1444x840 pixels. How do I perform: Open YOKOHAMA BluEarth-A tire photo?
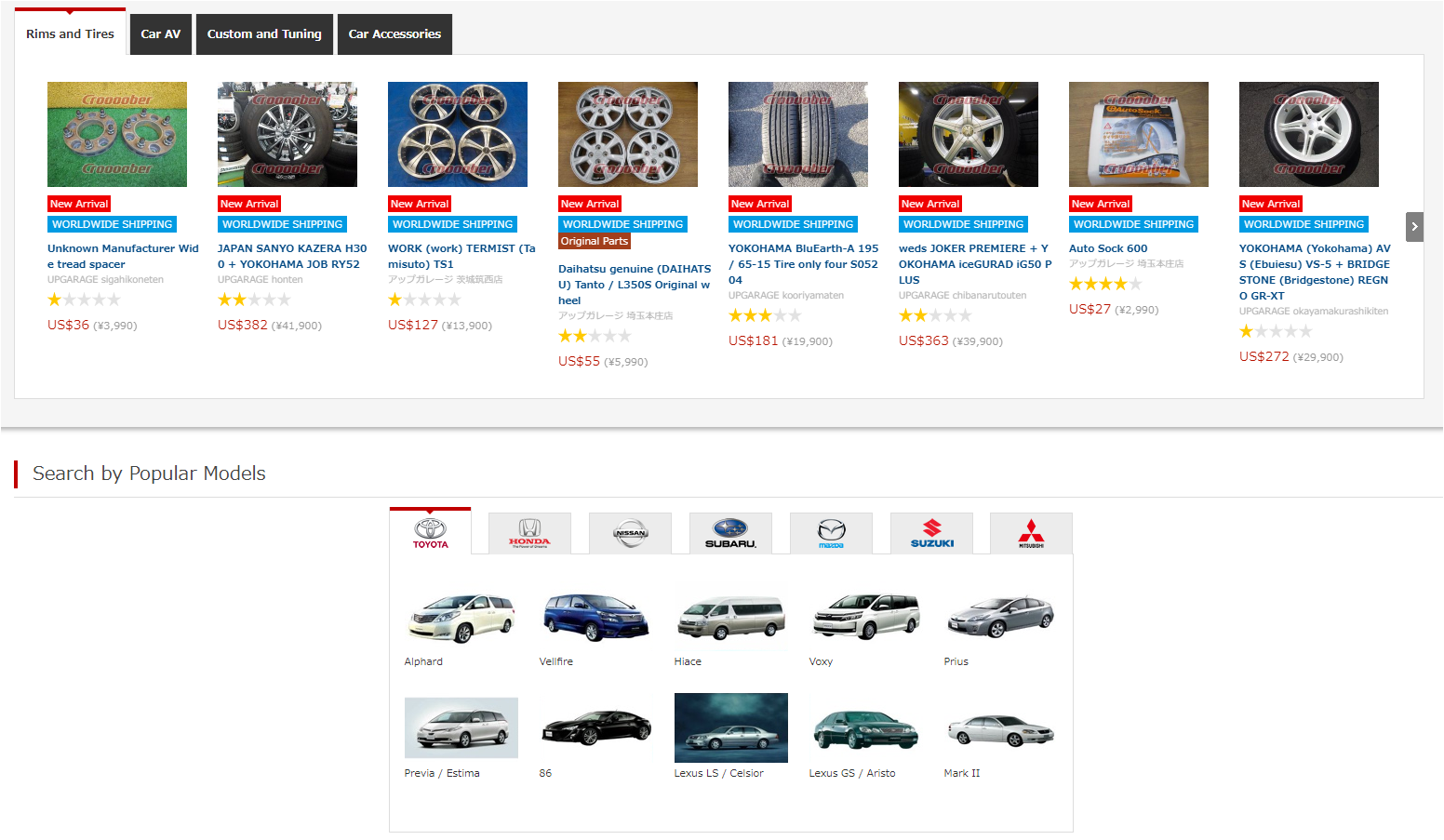(x=798, y=134)
